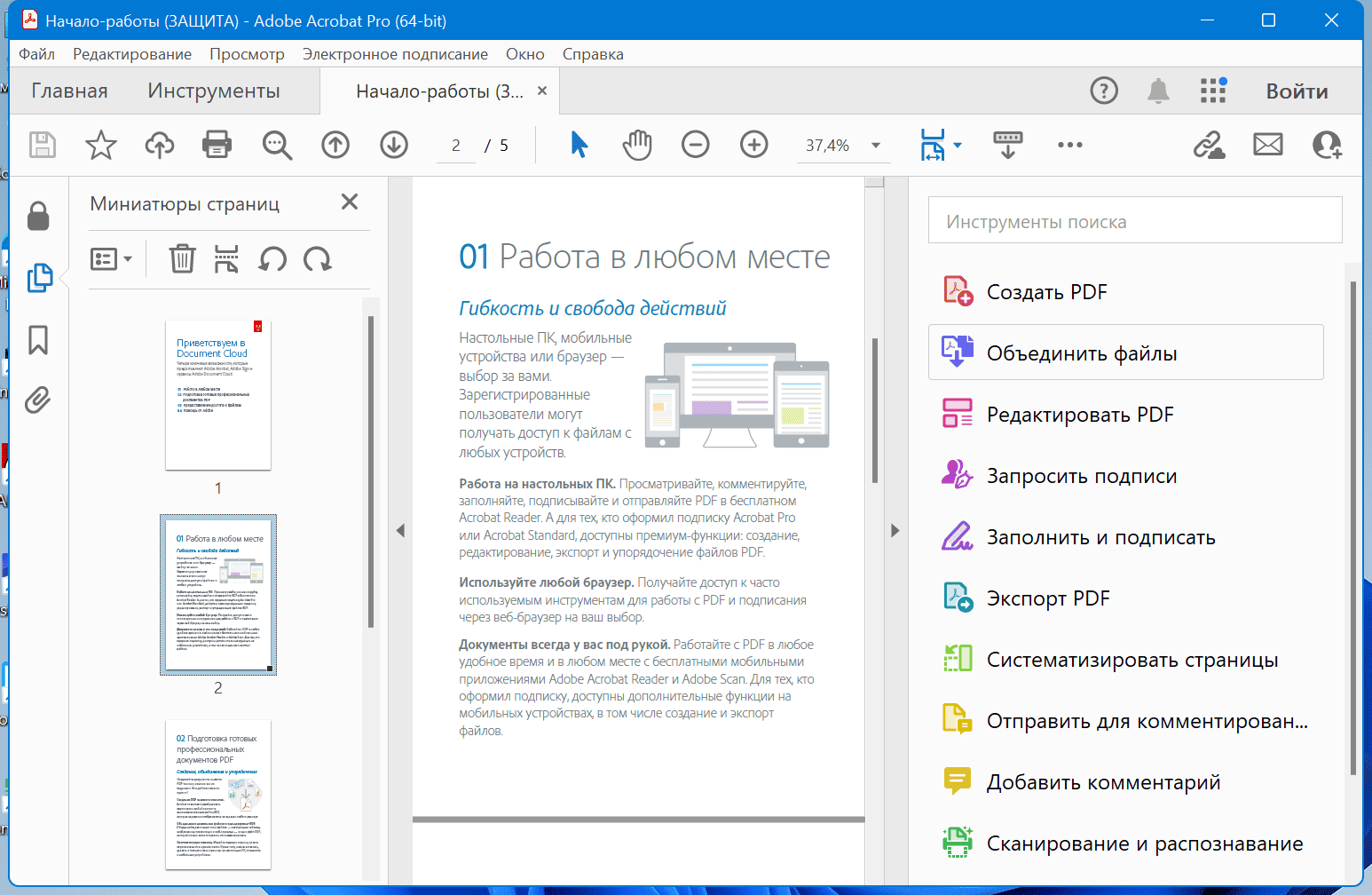The image size is (1372, 895).
Task: Click the Войти sign-in button
Action: 1297,91
